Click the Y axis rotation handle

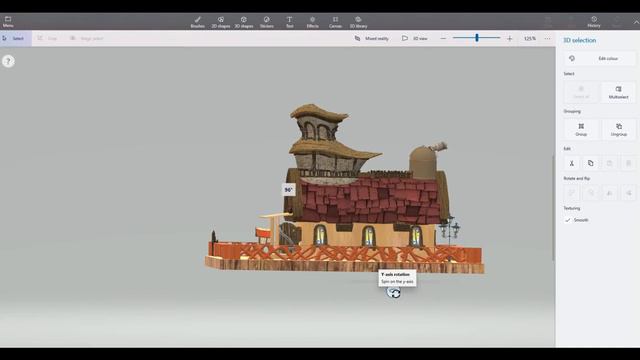(394, 293)
